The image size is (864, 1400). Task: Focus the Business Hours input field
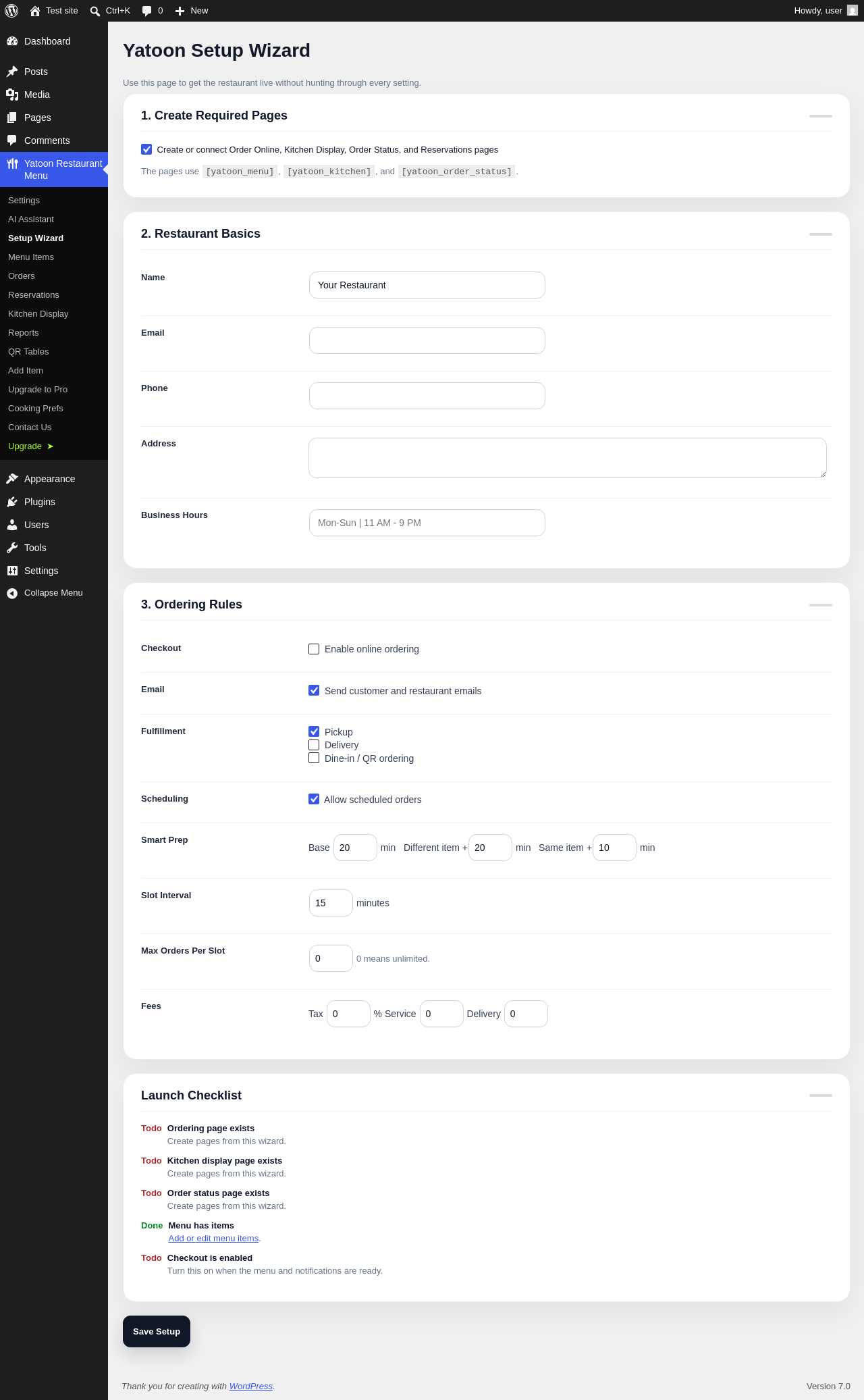[427, 523]
